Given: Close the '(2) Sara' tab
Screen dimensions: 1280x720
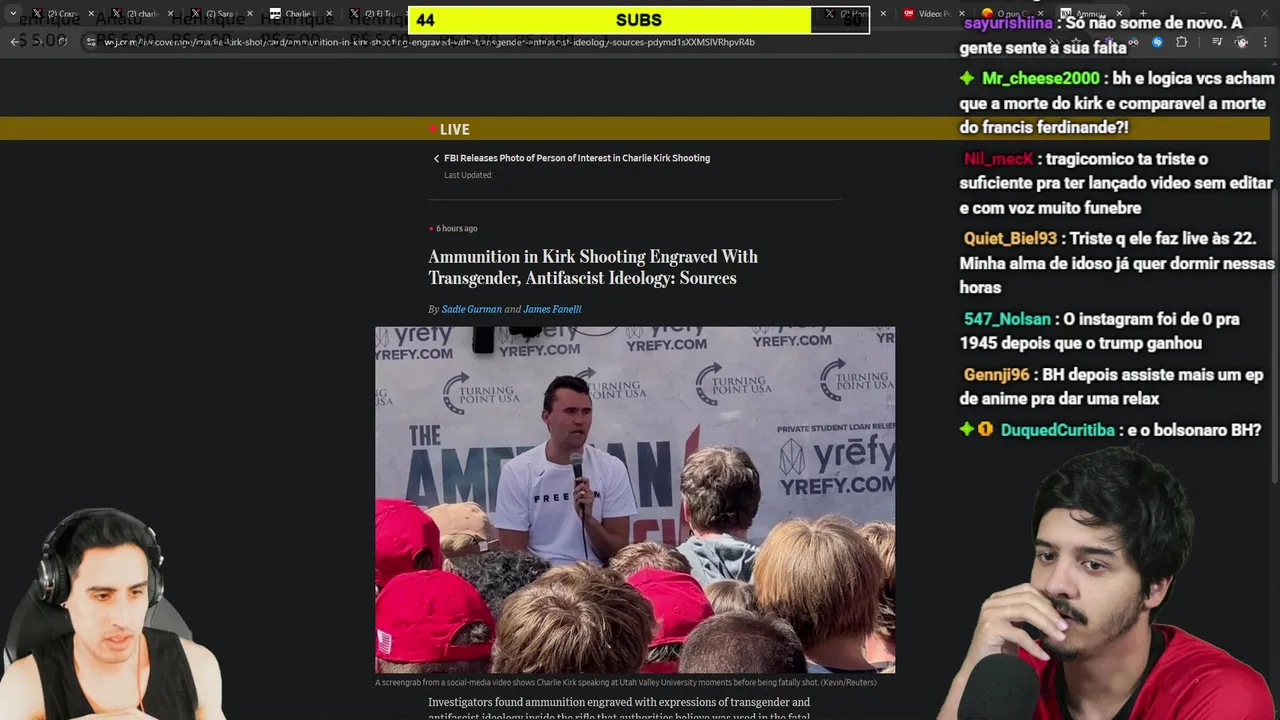Looking at the screenshot, I should [x=250, y=14].
